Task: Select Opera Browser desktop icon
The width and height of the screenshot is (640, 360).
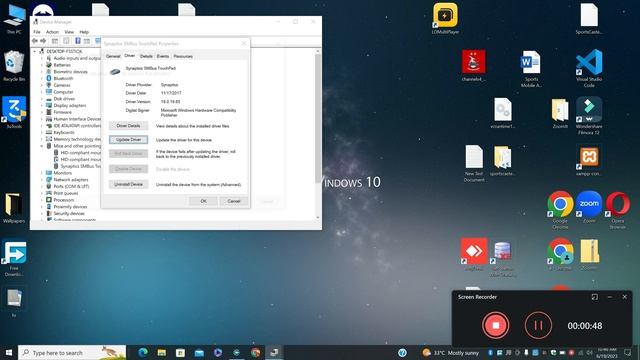Action: (x=618, y=210)
